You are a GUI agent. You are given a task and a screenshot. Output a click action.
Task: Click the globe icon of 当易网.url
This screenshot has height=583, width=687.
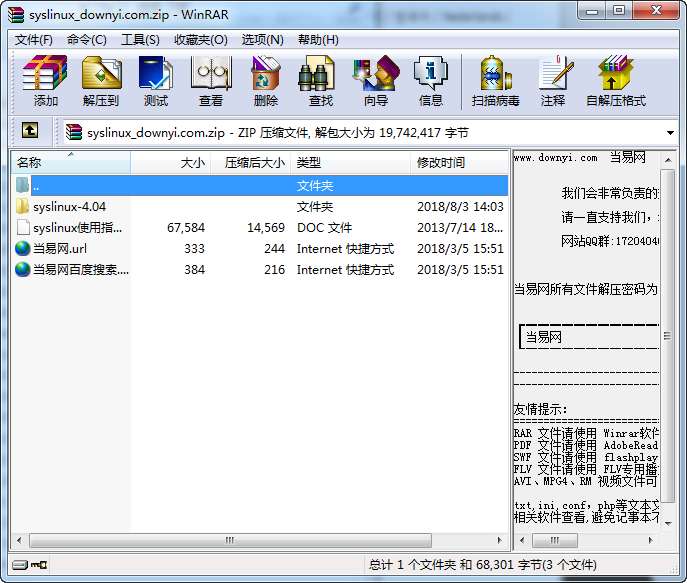[22, 248]
